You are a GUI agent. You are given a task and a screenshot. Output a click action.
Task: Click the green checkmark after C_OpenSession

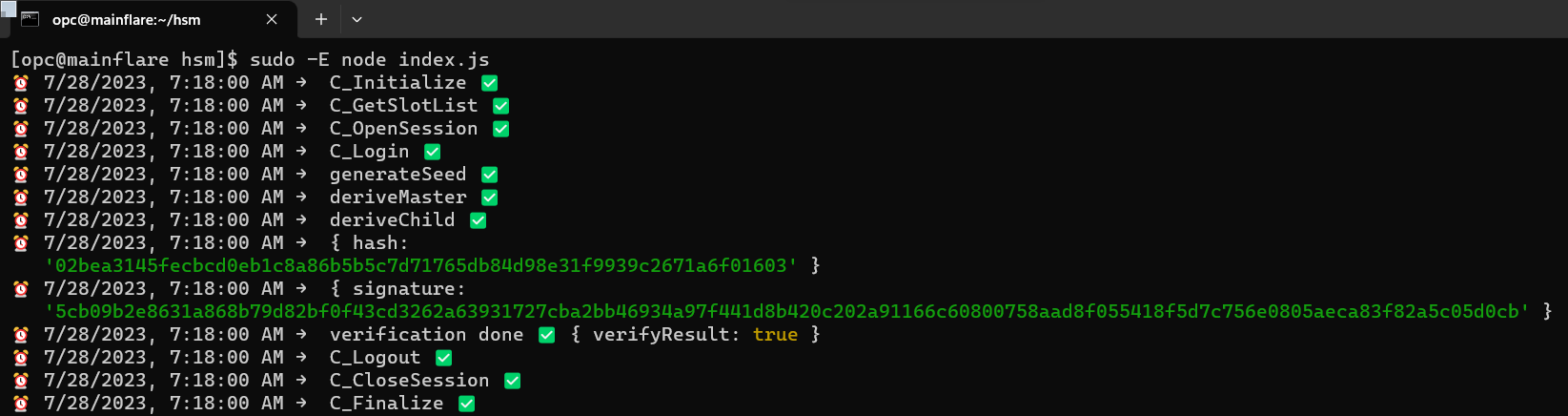click(x=501, y=129)
